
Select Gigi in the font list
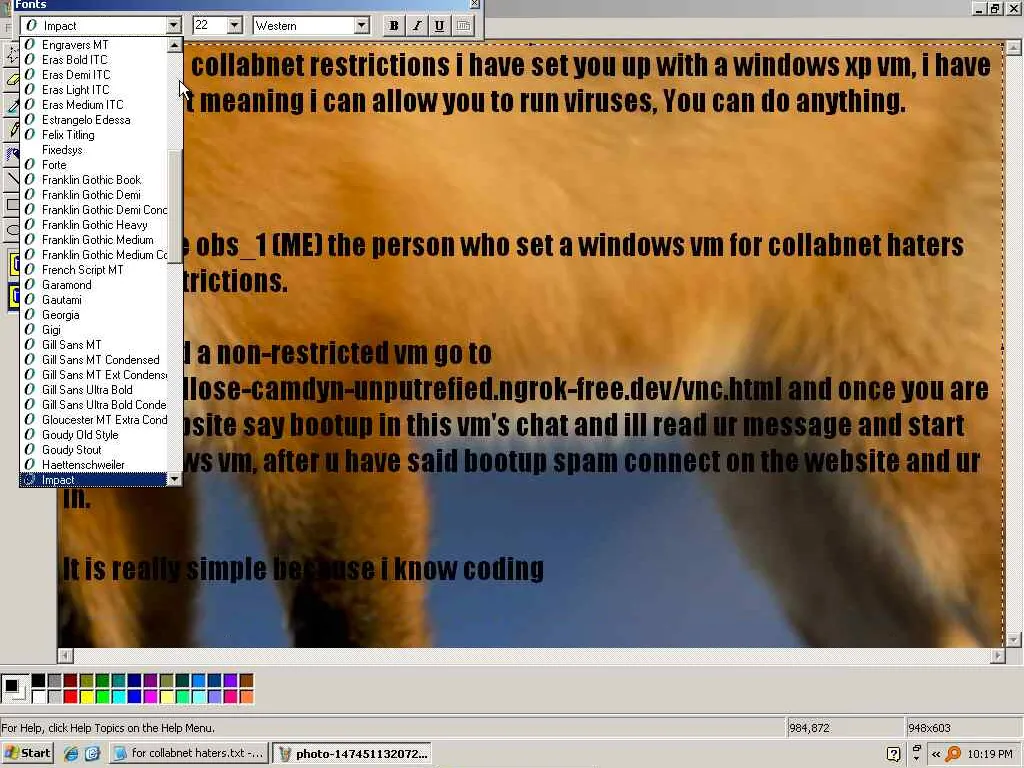(x=93, y=330)
